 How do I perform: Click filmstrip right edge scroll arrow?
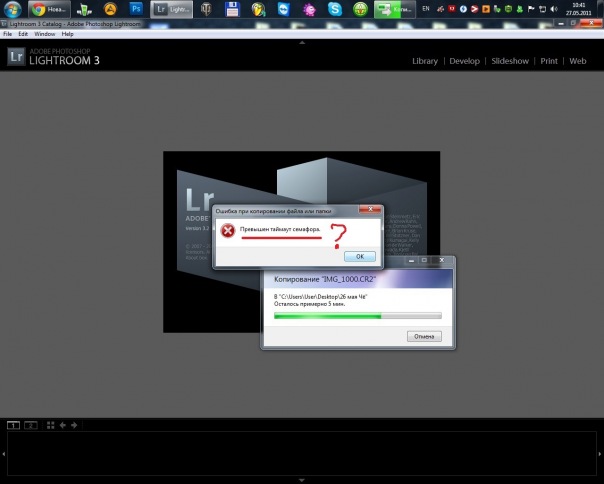(600, 454)
